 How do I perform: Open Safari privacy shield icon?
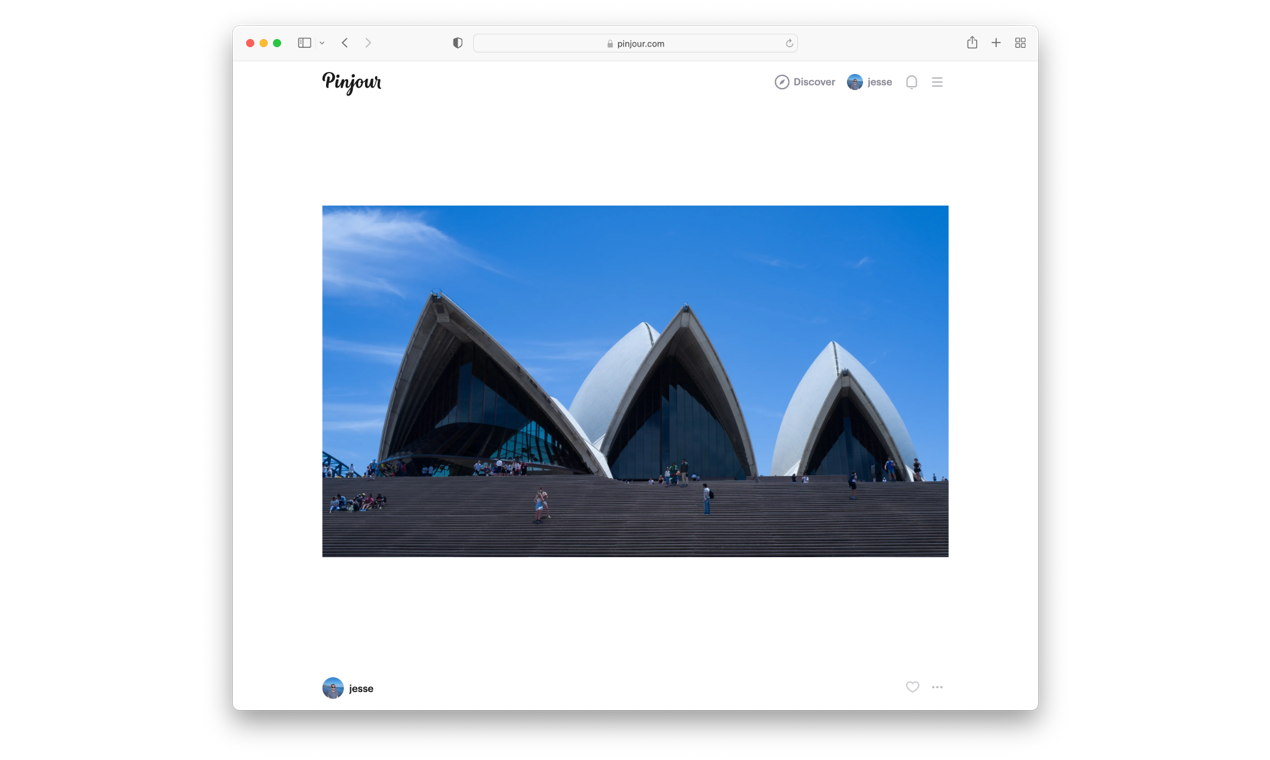pos(458,43)
